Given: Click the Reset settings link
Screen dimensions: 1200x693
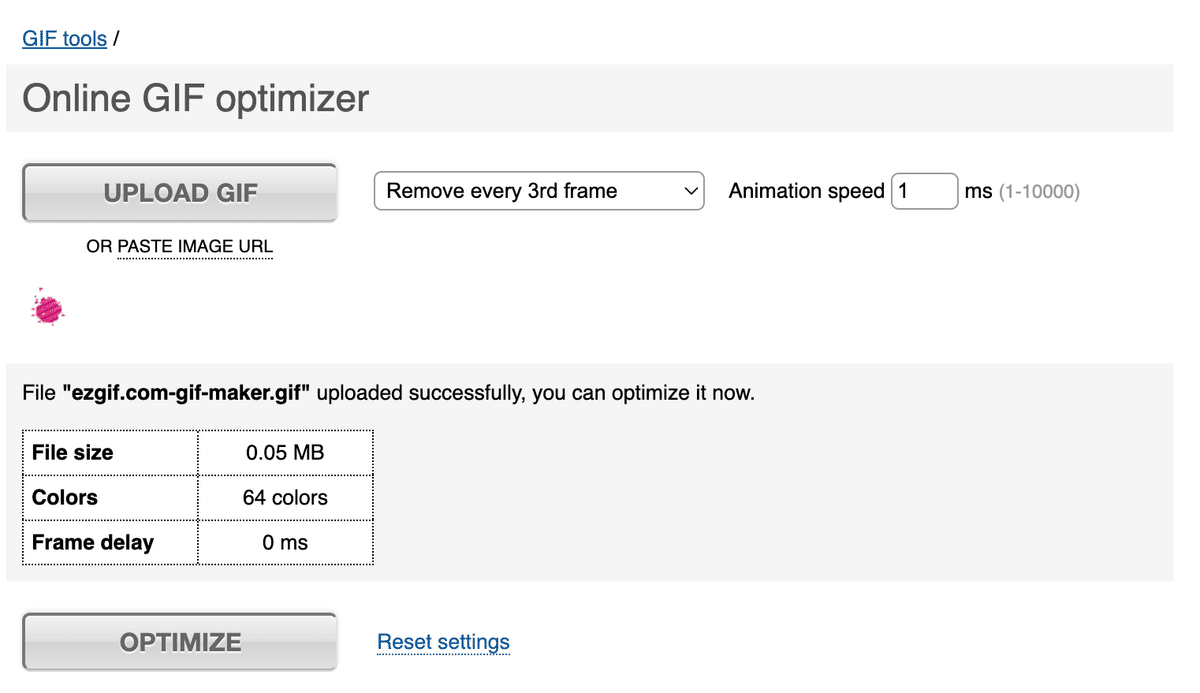Looking at the screenshot, I should pyautogui.click(x=443, y=642).
